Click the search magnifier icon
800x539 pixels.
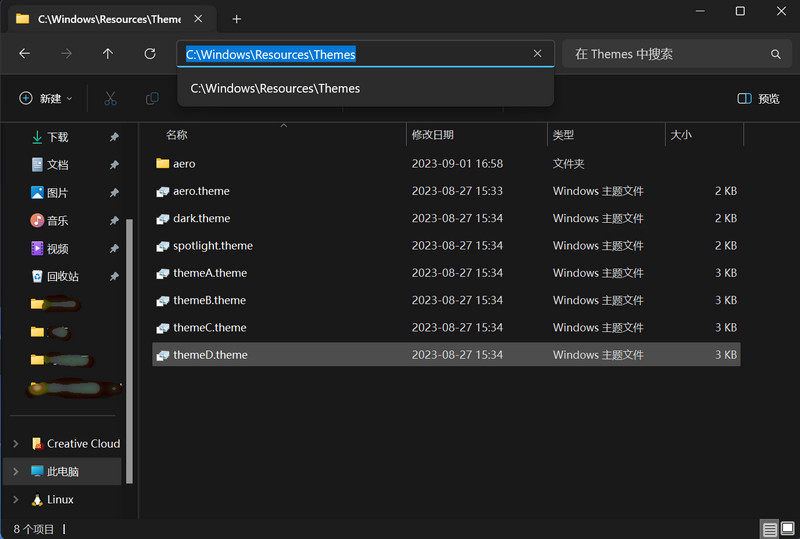[x=775, y=54]
